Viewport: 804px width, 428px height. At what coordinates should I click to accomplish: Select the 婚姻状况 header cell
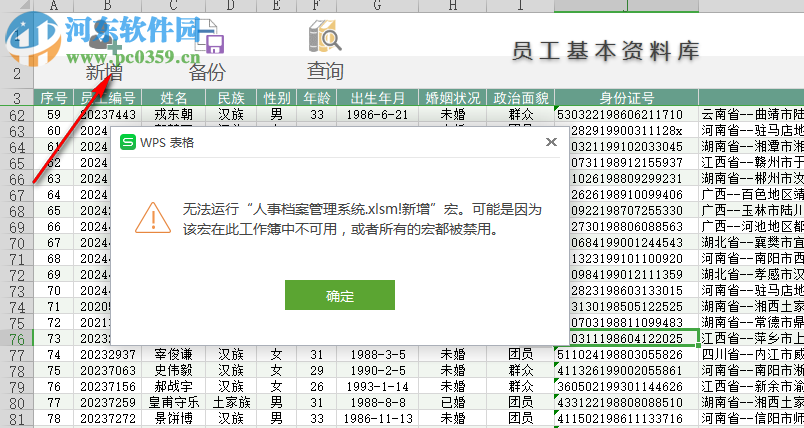453,97
